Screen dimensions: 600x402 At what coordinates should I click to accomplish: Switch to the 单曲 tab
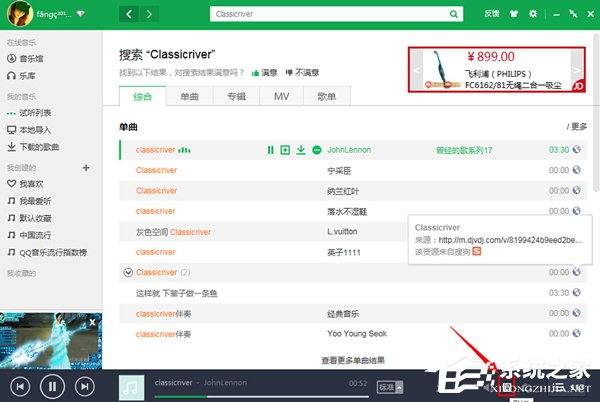coord(189,96)
